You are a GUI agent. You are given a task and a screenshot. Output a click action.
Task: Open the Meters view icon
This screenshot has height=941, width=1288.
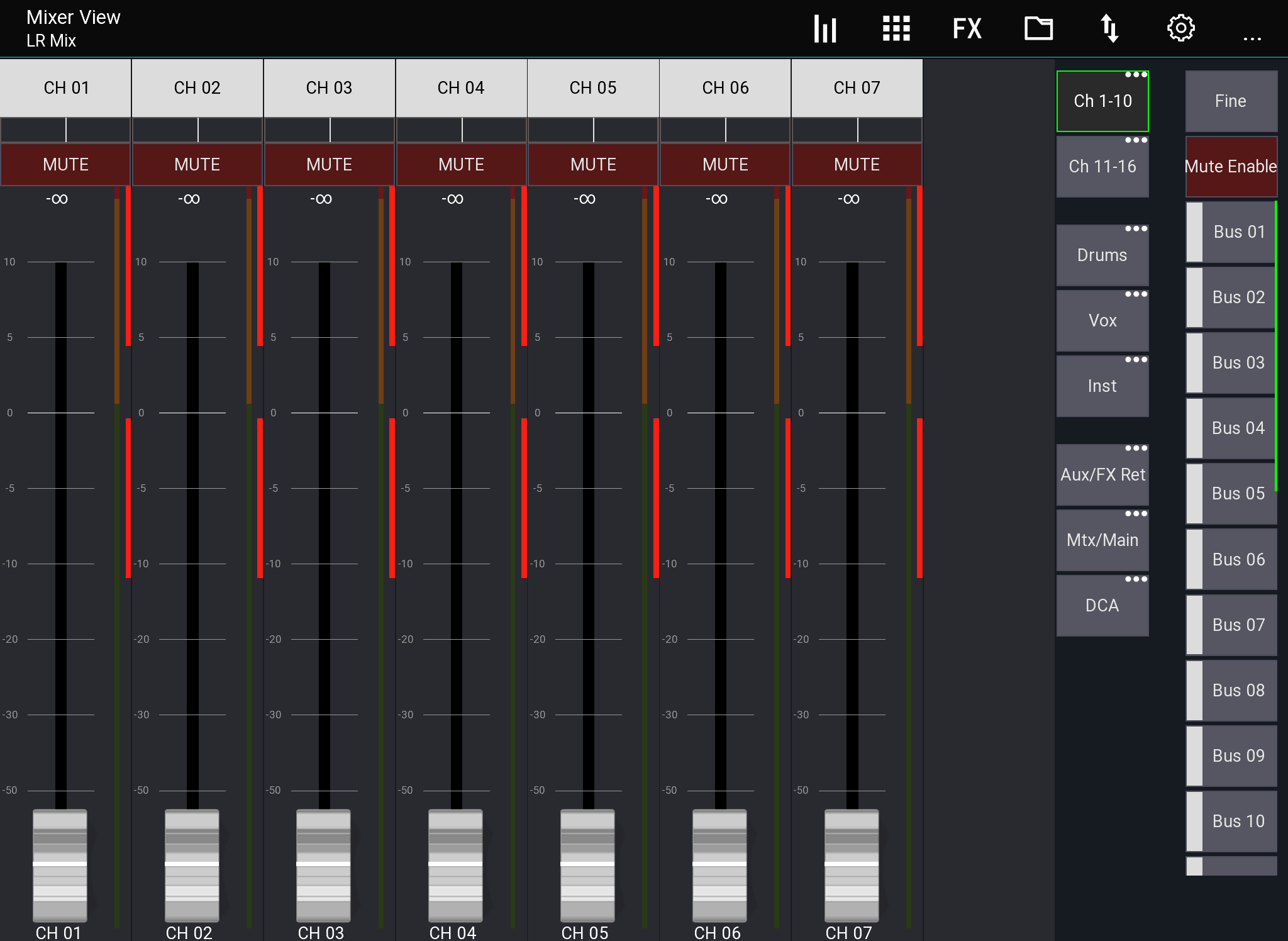pyautogui.click(x=824, y=28)
